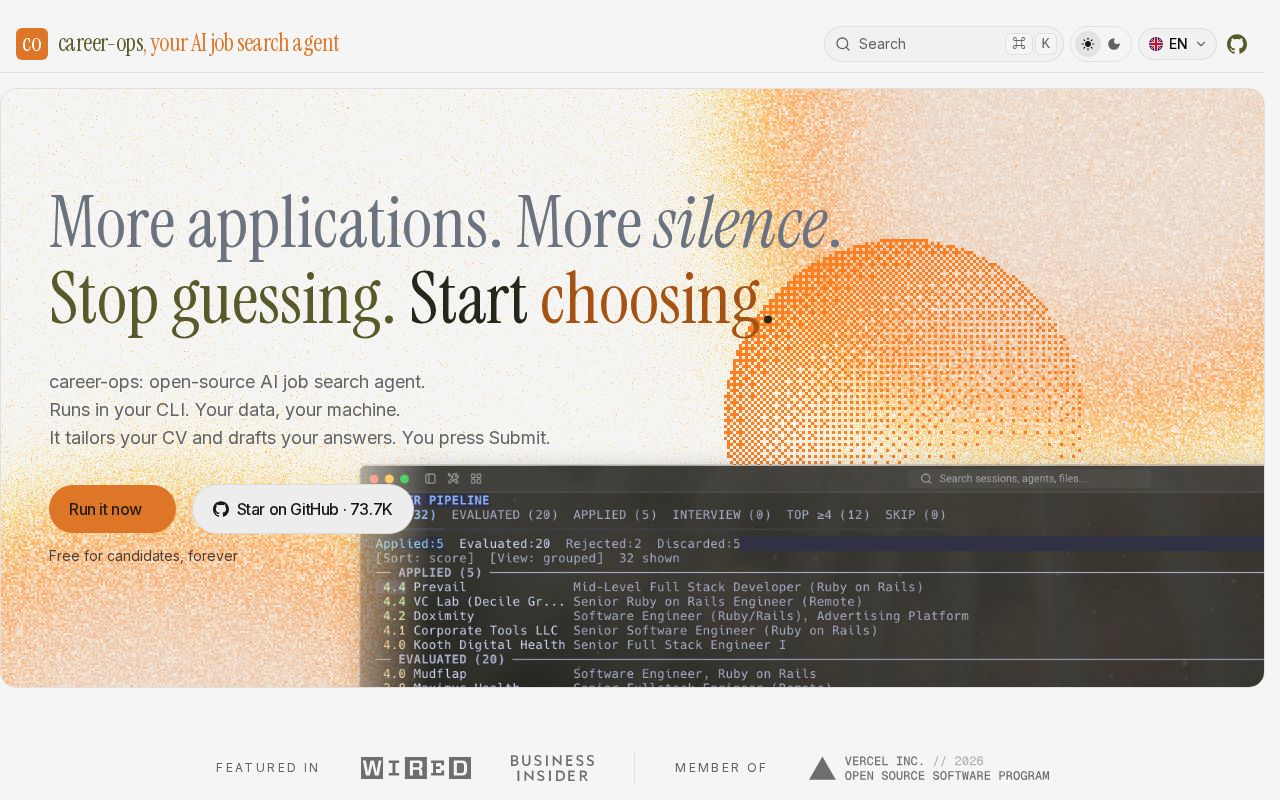Click 'Free for candidates, forever' text
This screenshot has height=800, width=1280.
click(x=143, y=556)
